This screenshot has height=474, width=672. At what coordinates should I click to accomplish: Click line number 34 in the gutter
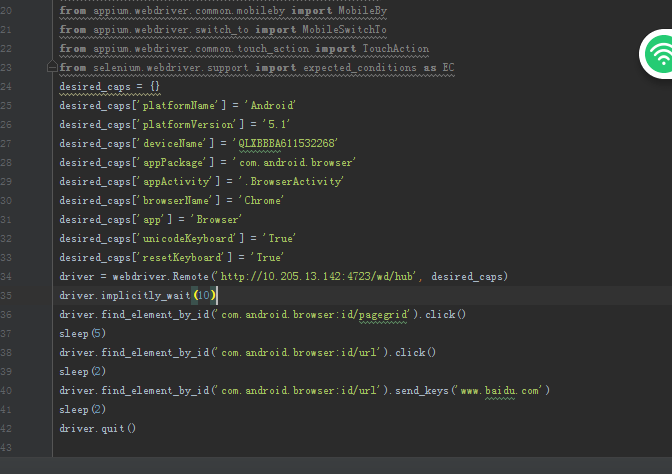point(6,276)
